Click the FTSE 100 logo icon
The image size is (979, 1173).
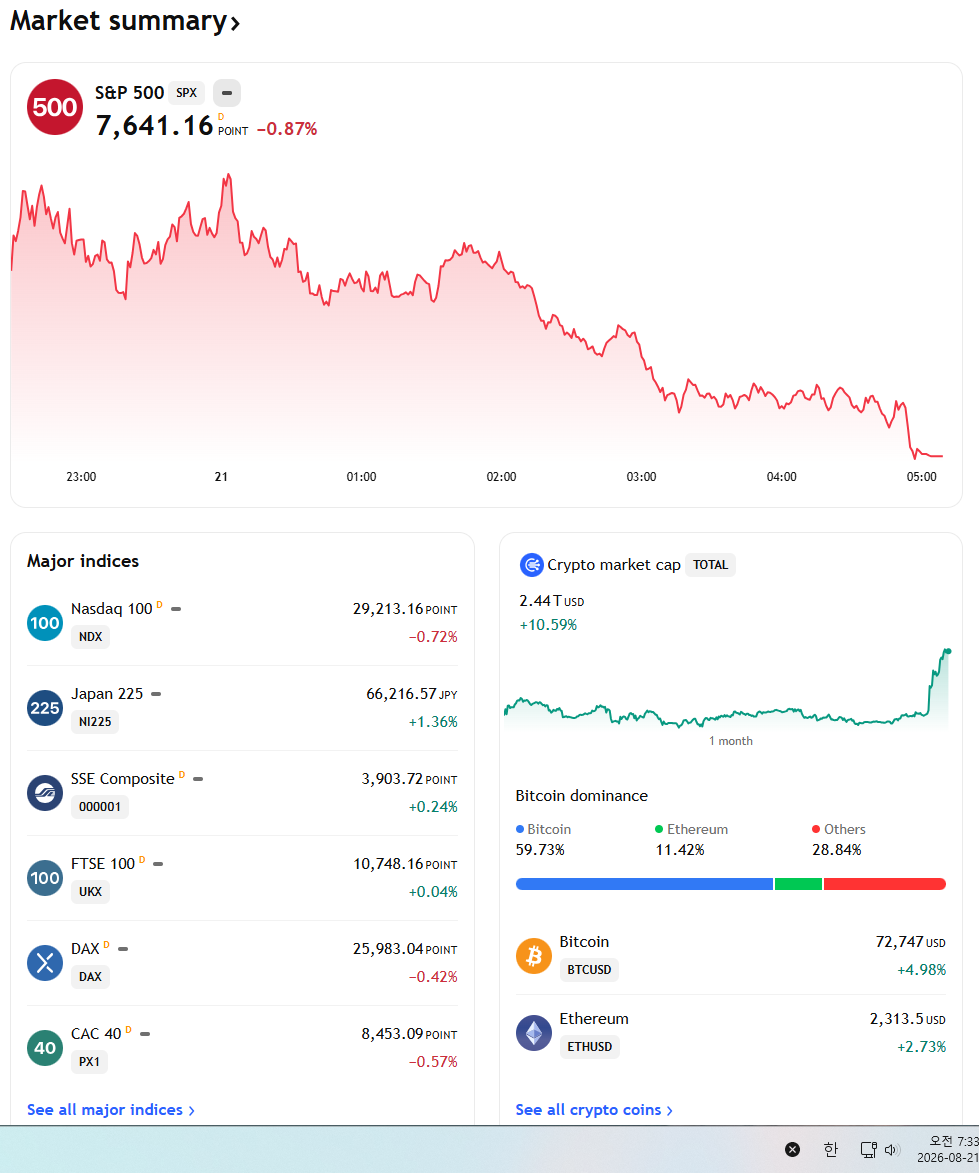[45, 878]
